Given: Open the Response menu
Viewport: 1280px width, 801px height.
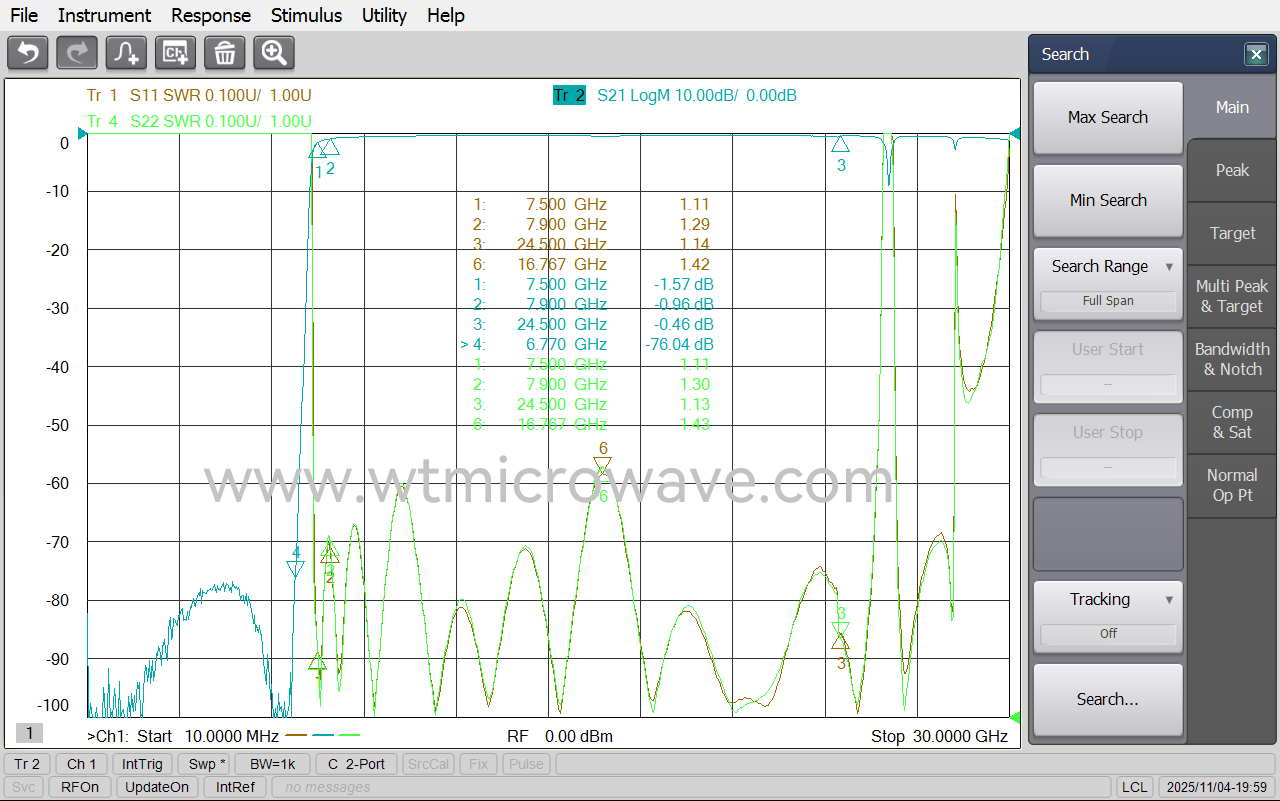Looking at the screenshot, I should pyautogui.click(x=211, y=15).
